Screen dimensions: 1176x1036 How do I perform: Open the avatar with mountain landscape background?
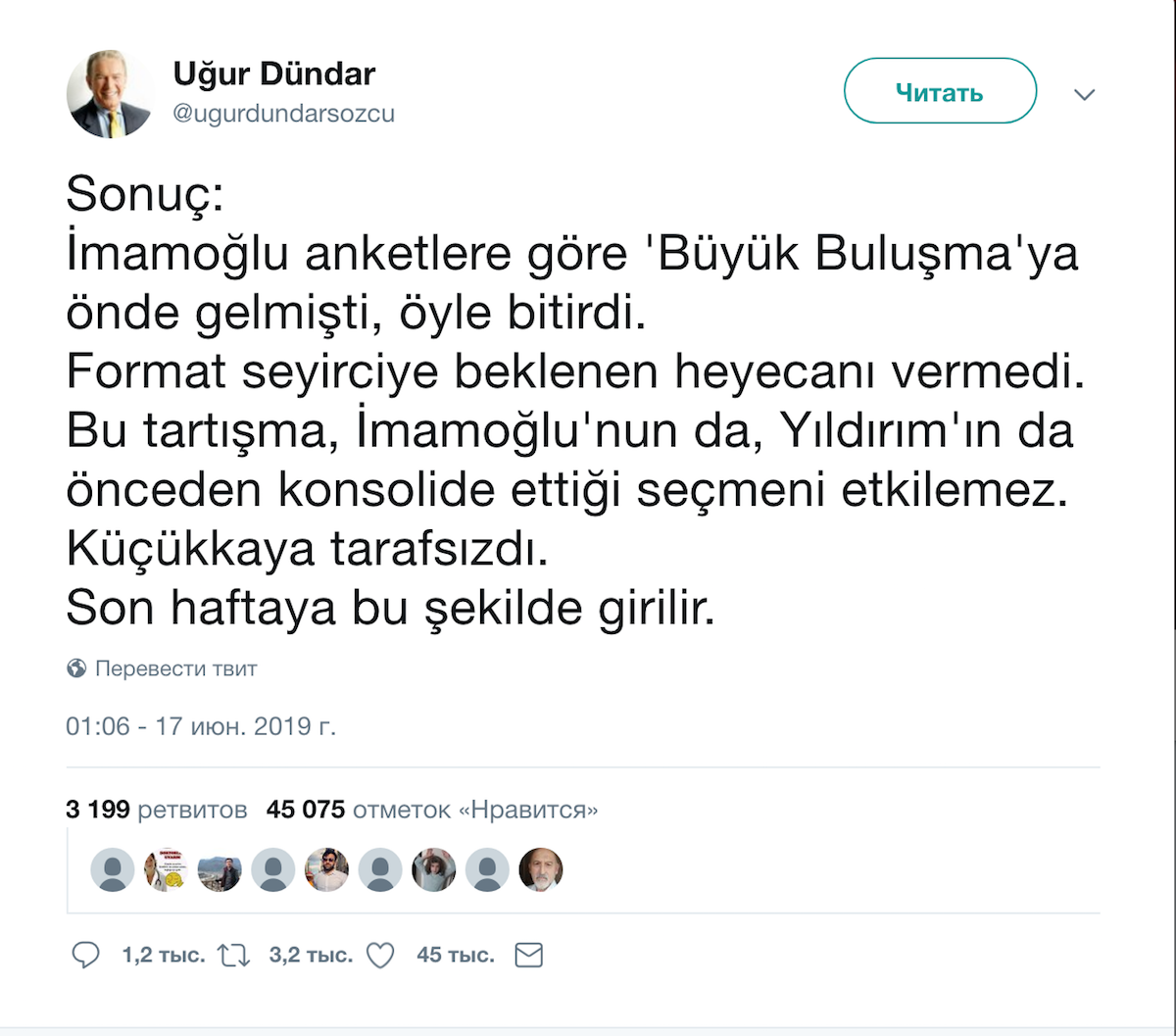click(220, 869)
